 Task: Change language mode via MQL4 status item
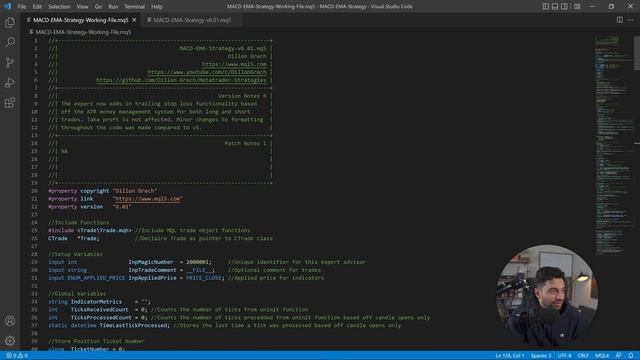pyautogui.click(x=602, y=356)
